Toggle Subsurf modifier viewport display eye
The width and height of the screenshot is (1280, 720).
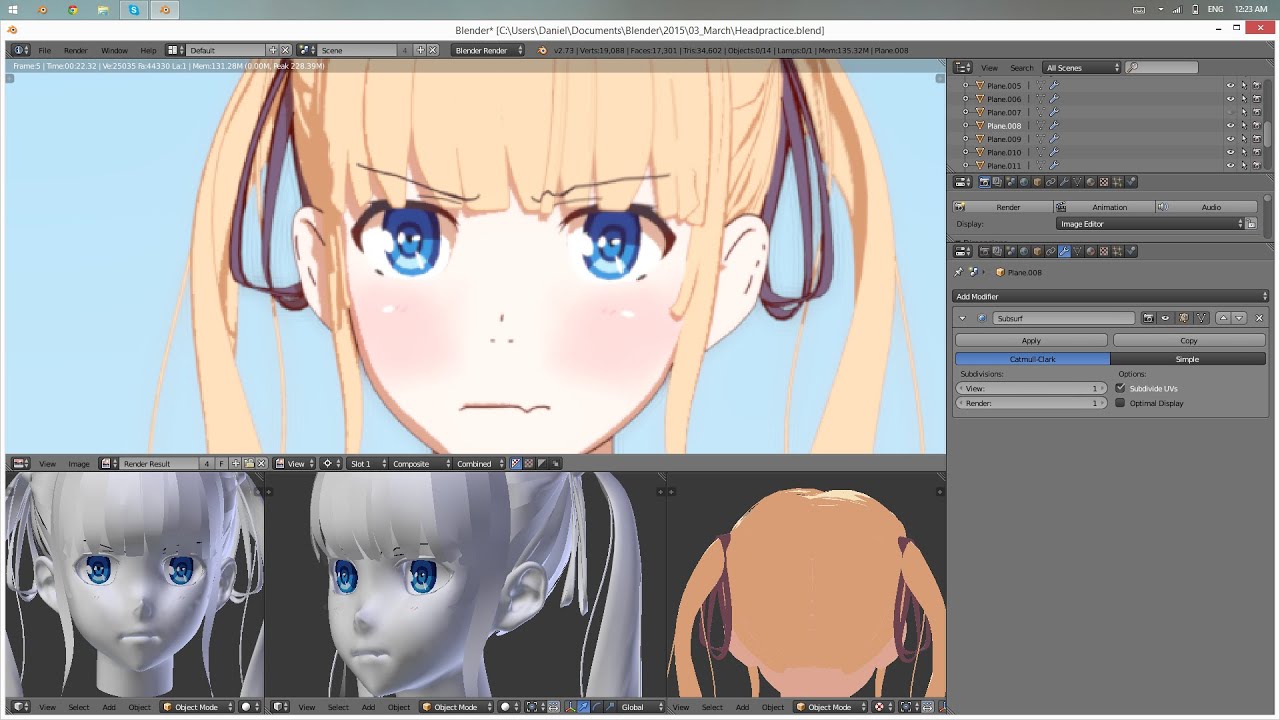click(x=1165, y=318)
